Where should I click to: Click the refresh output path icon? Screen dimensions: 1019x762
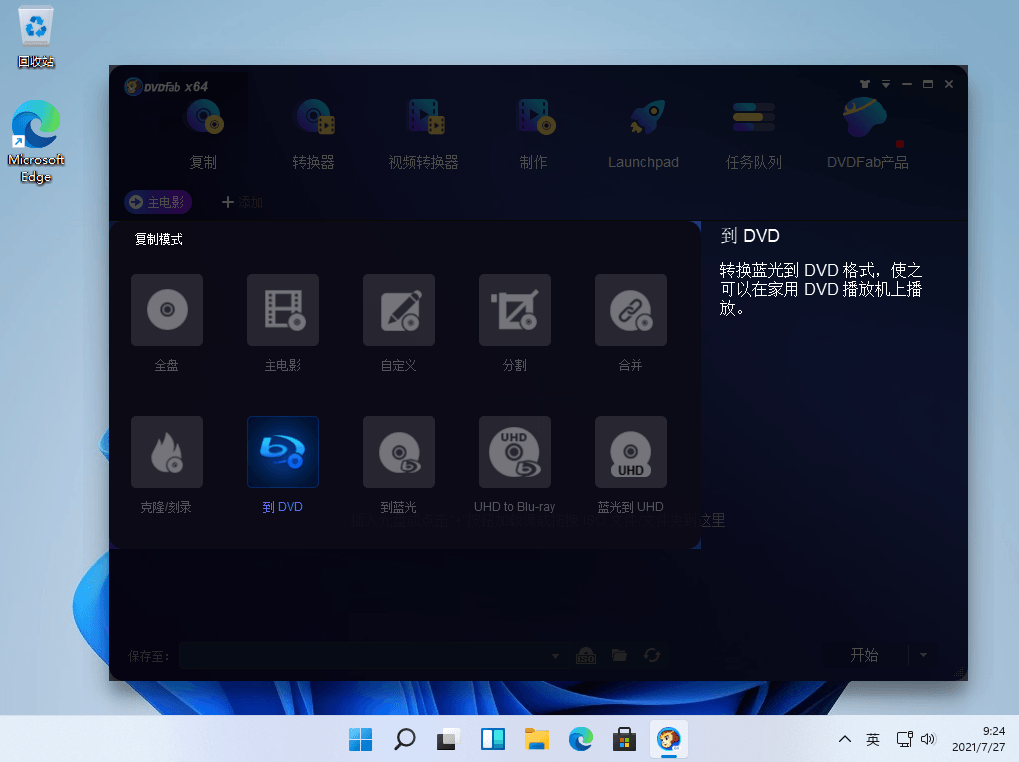click(652, 655)
